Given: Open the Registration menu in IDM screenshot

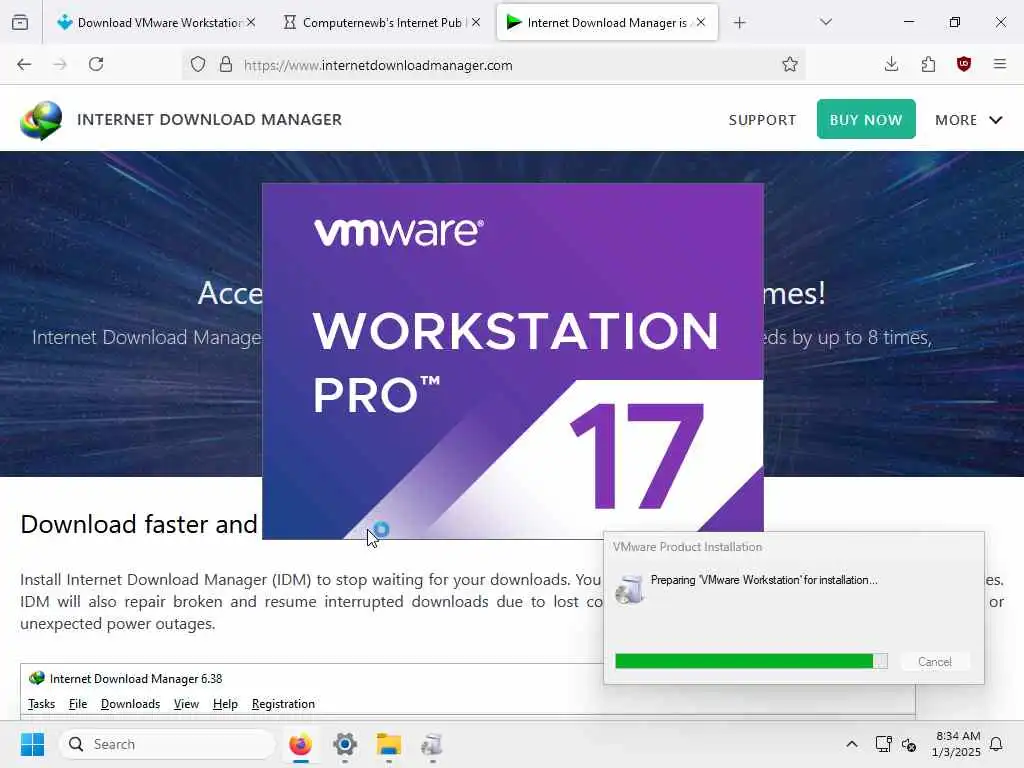Looking at the screenshot, I should coord(283,704).
